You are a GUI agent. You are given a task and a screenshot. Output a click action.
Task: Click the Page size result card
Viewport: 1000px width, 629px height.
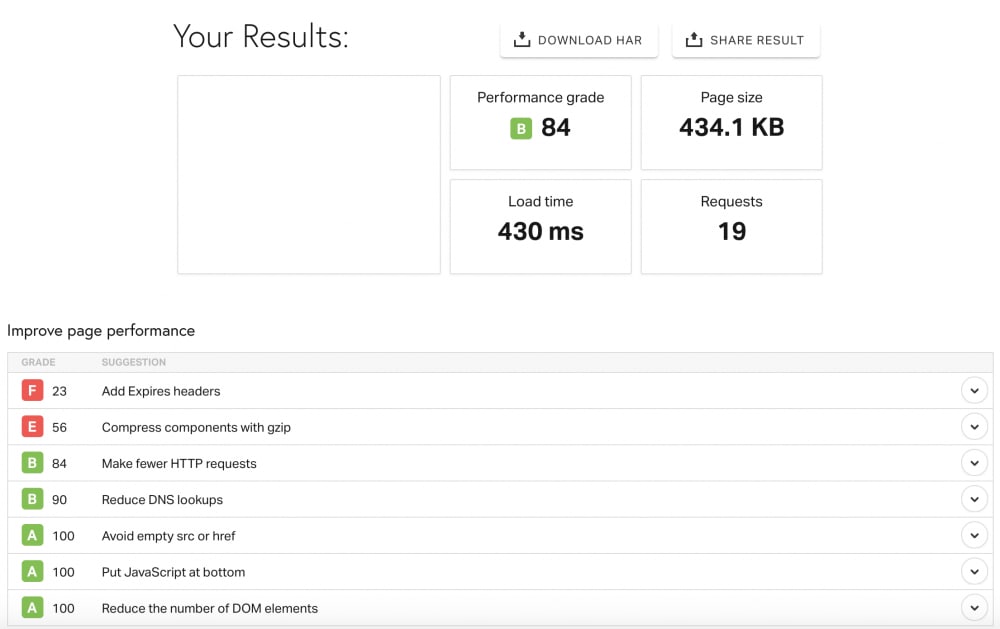click(x=731, y=122)
